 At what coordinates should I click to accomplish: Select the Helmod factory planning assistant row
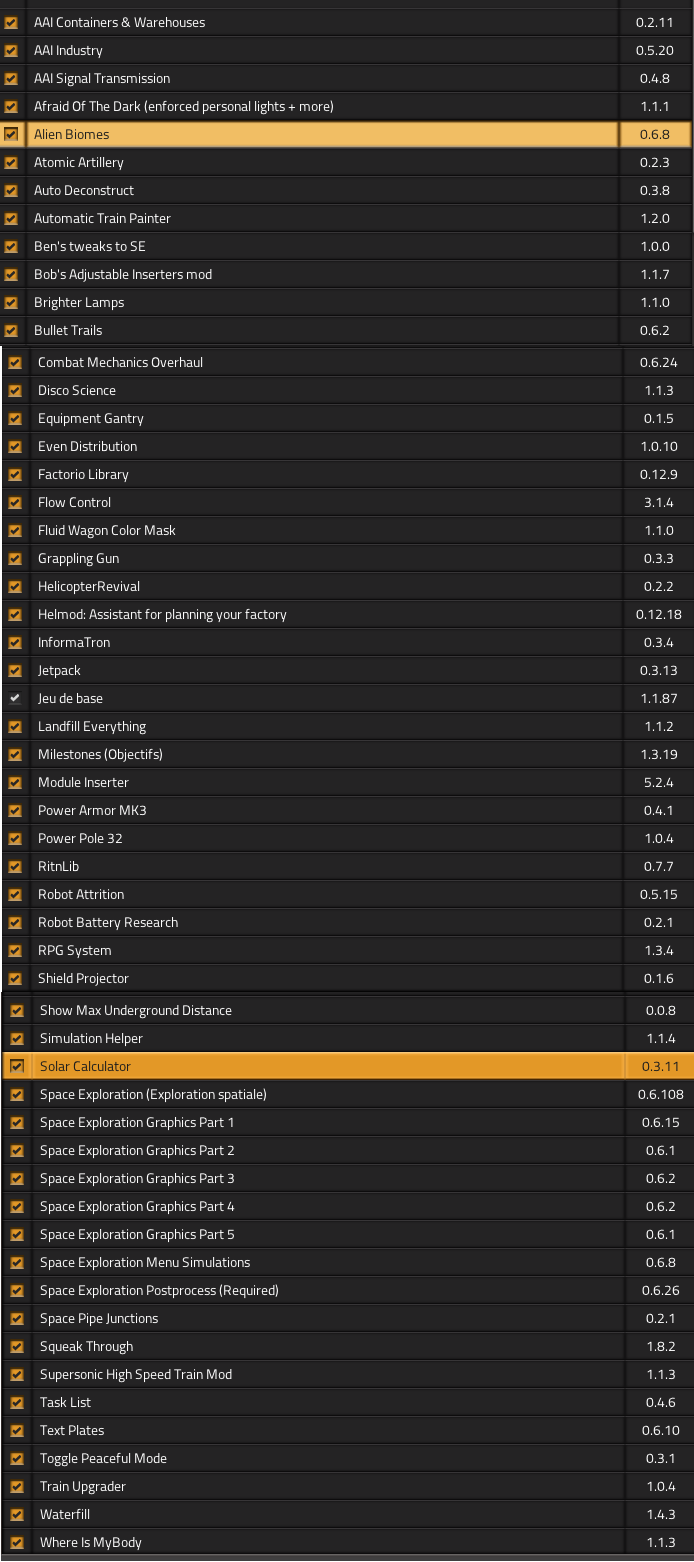coord(325,614)
